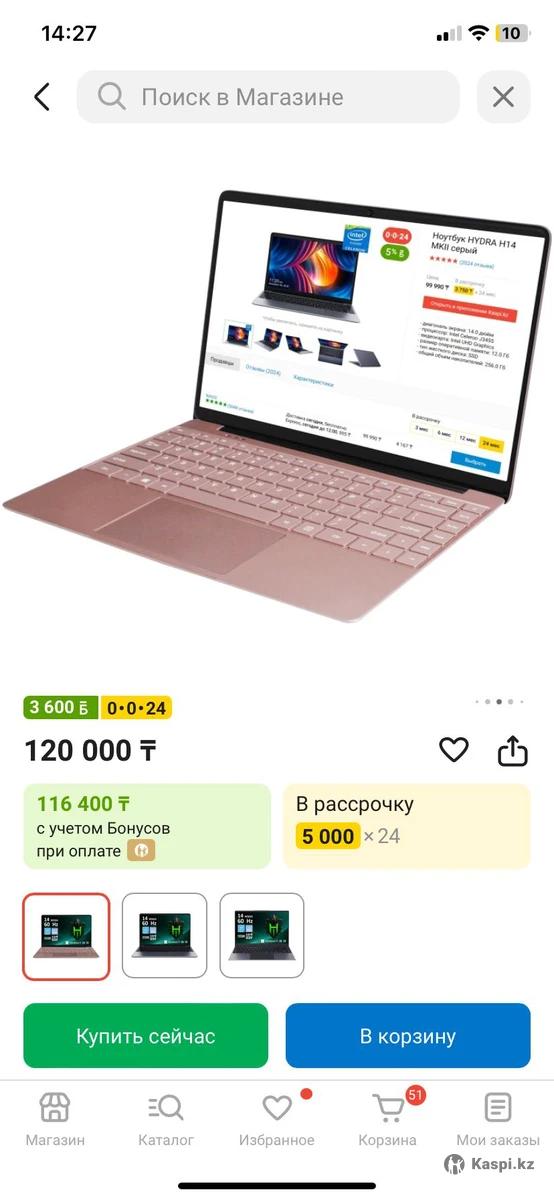Viewport: 554px width, 1200px height.
Task: Open the Каталог tab
Action: 166,1121
